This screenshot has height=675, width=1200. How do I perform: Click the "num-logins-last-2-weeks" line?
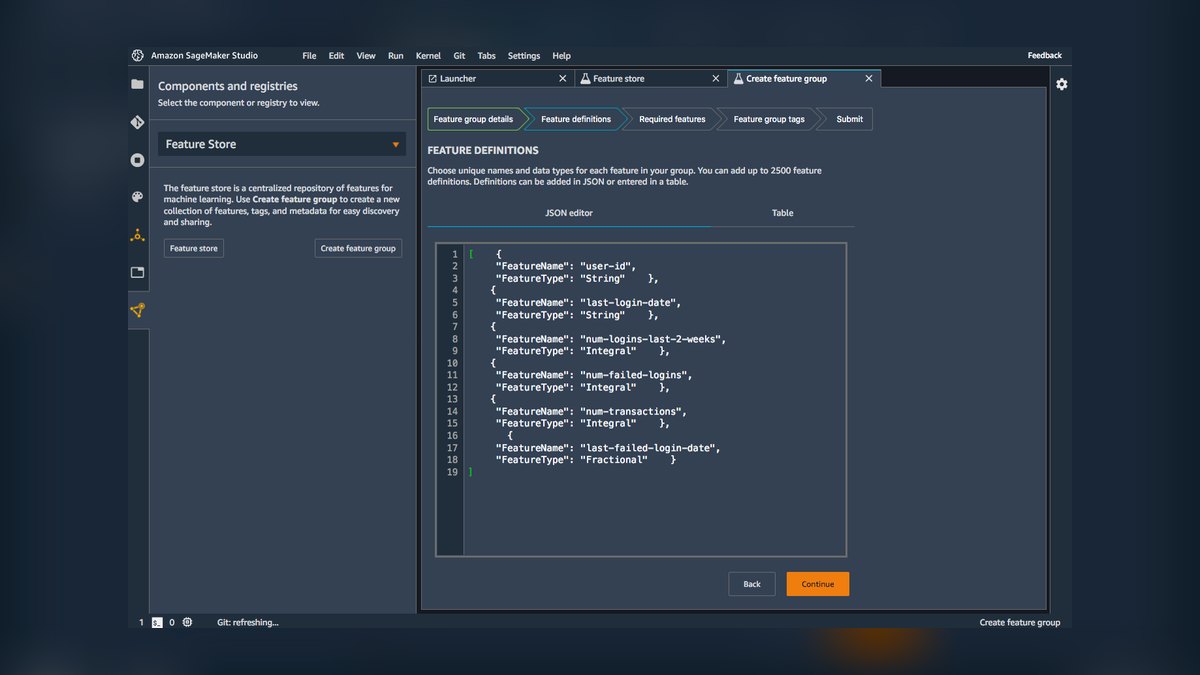coord(610,339)
